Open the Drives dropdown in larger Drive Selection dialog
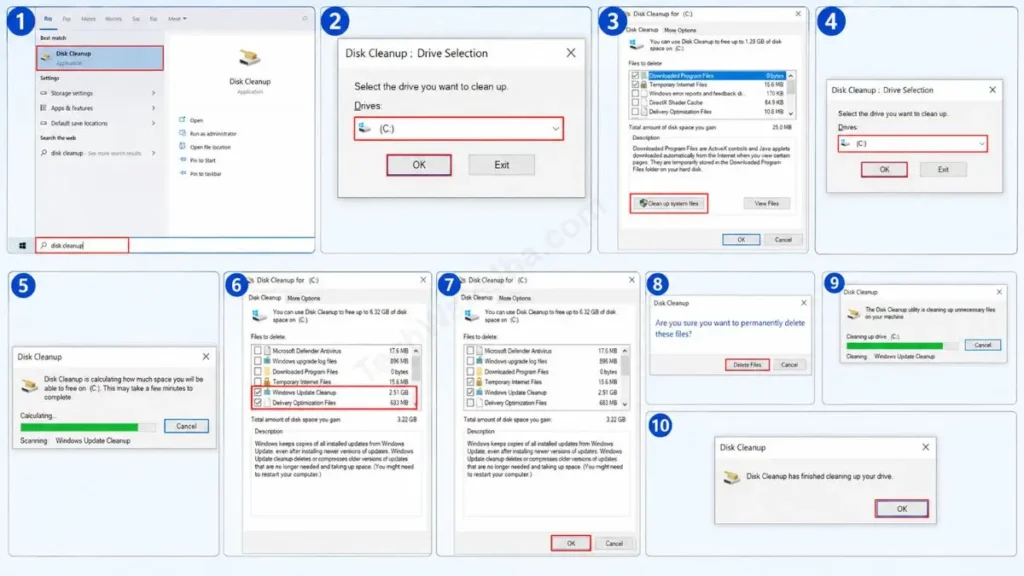This screenshot has width=1024, height=576. click(555, 129)
